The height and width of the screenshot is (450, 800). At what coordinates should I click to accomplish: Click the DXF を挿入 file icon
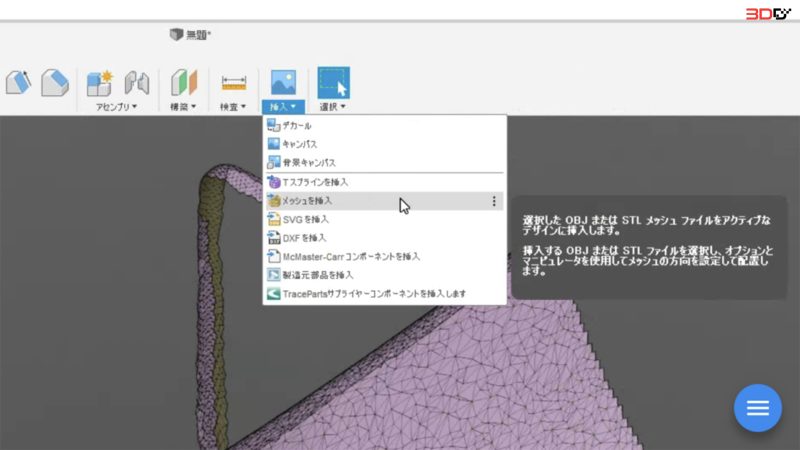click(x=274, y=238)
